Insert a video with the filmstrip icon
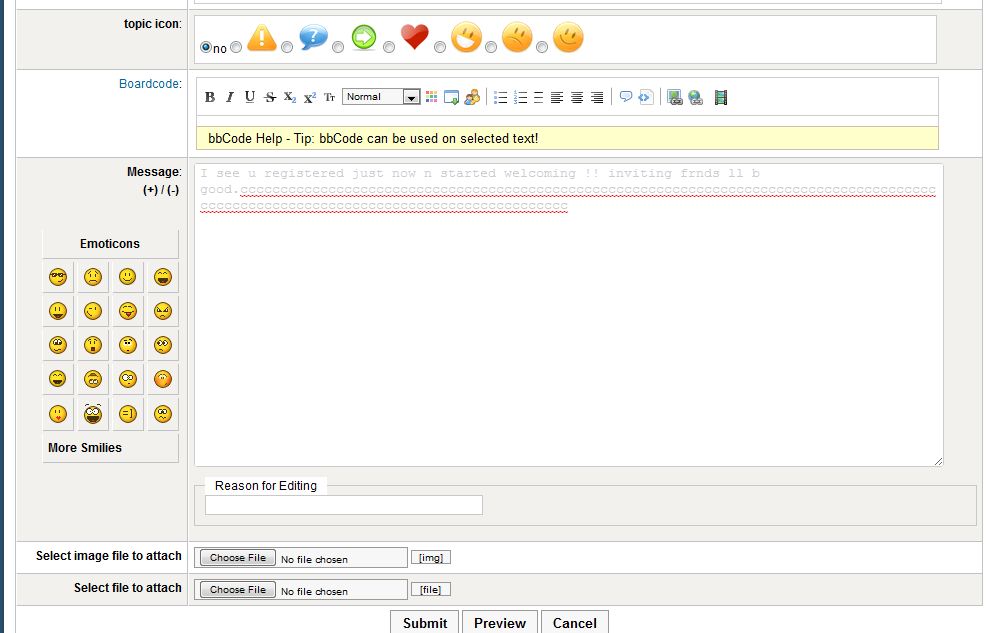Image resolution: width=991 pixels, height=633 pixels. [721, 97]
